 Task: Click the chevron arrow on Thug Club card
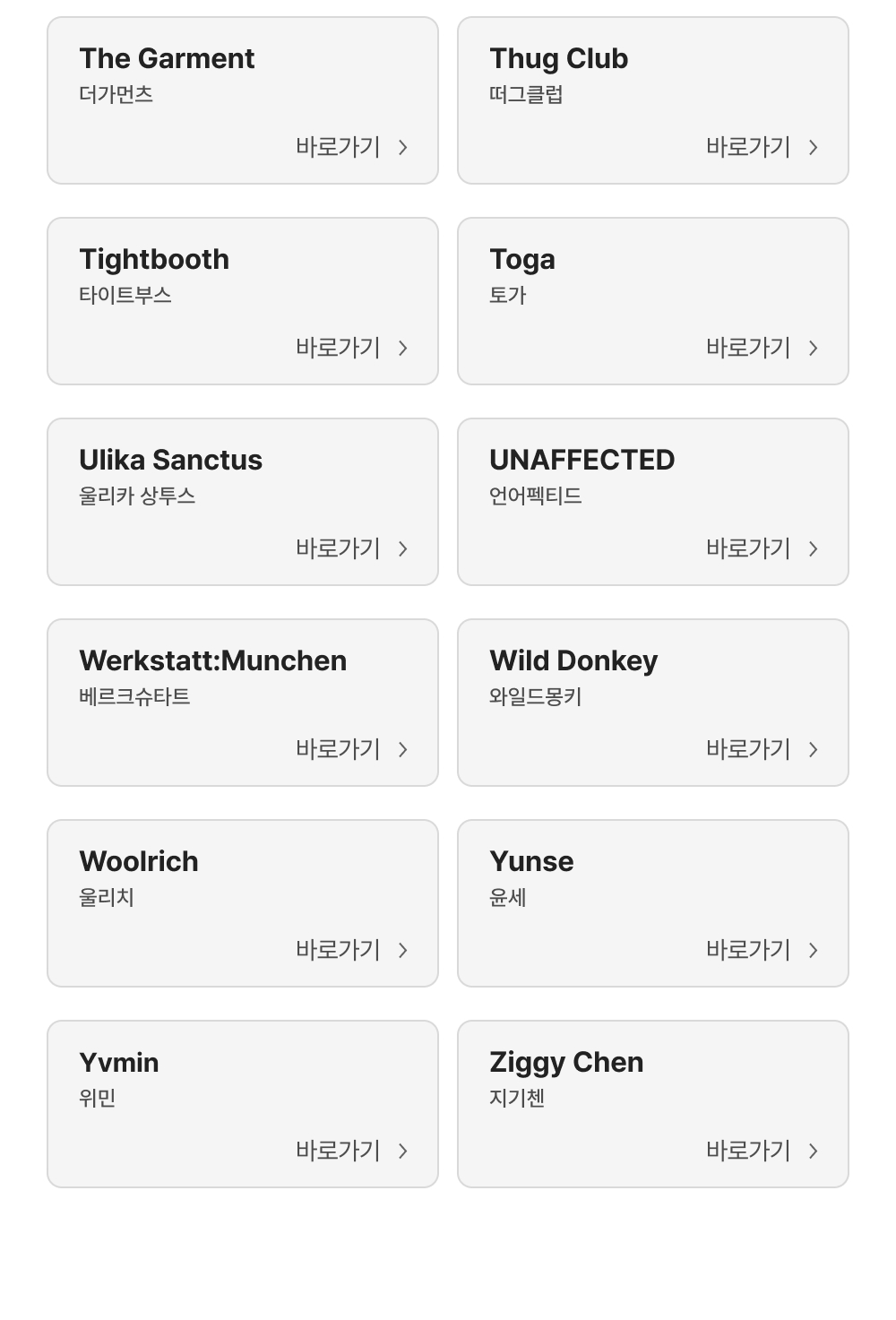point(814,147)
